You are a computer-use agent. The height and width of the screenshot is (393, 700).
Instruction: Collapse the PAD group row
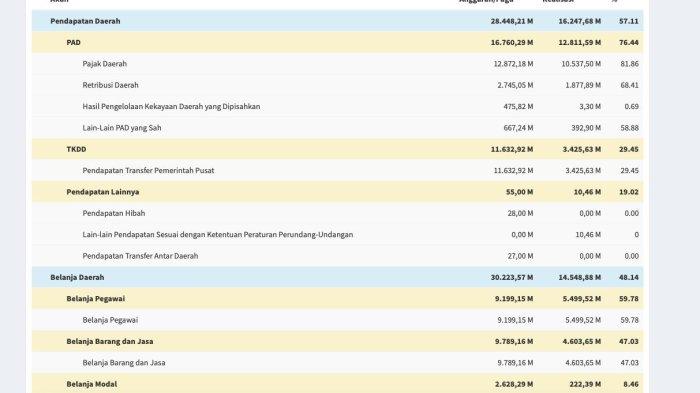(x=338, y=42)
